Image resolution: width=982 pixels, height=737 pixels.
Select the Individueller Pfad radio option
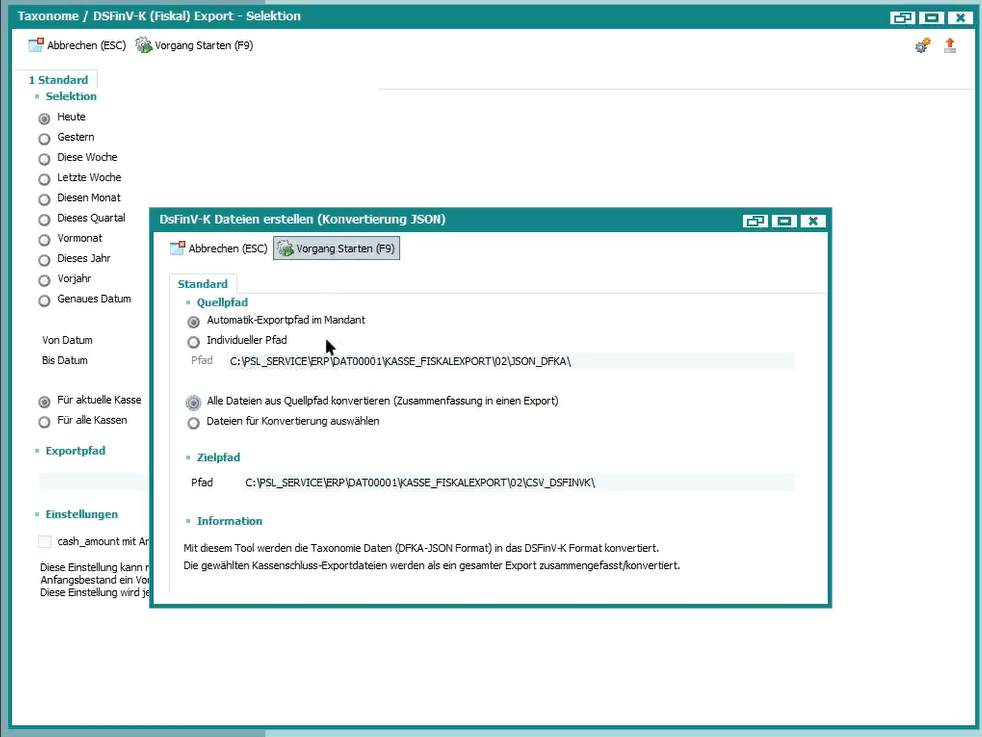(x=194, y=342)
